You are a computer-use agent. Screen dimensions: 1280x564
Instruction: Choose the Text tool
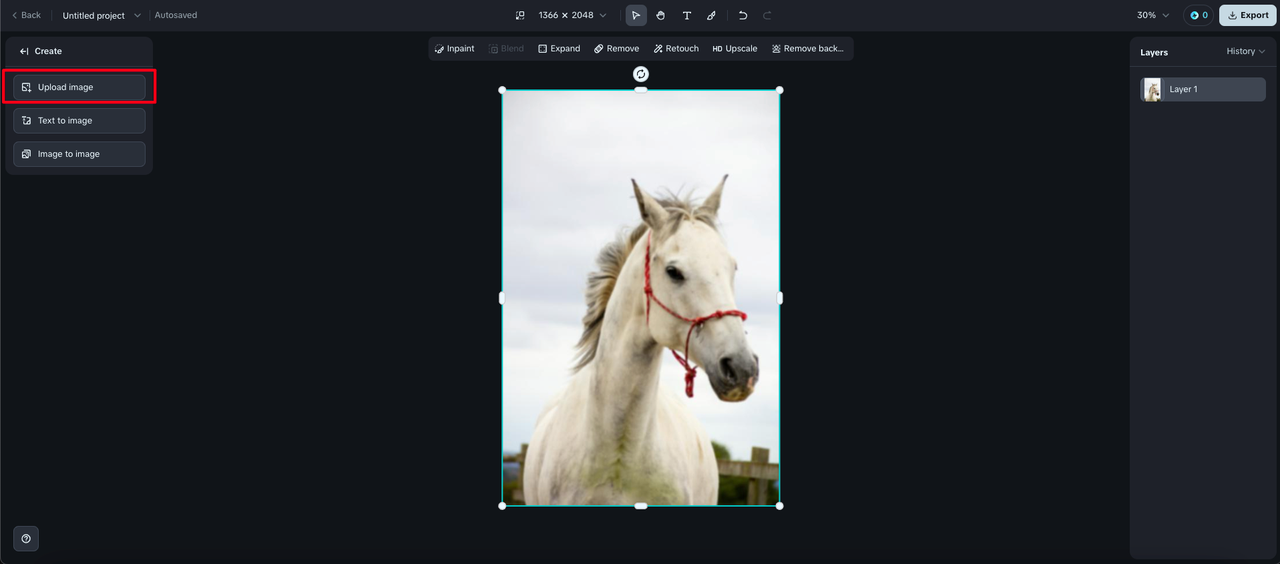click(x=686, y=15)
